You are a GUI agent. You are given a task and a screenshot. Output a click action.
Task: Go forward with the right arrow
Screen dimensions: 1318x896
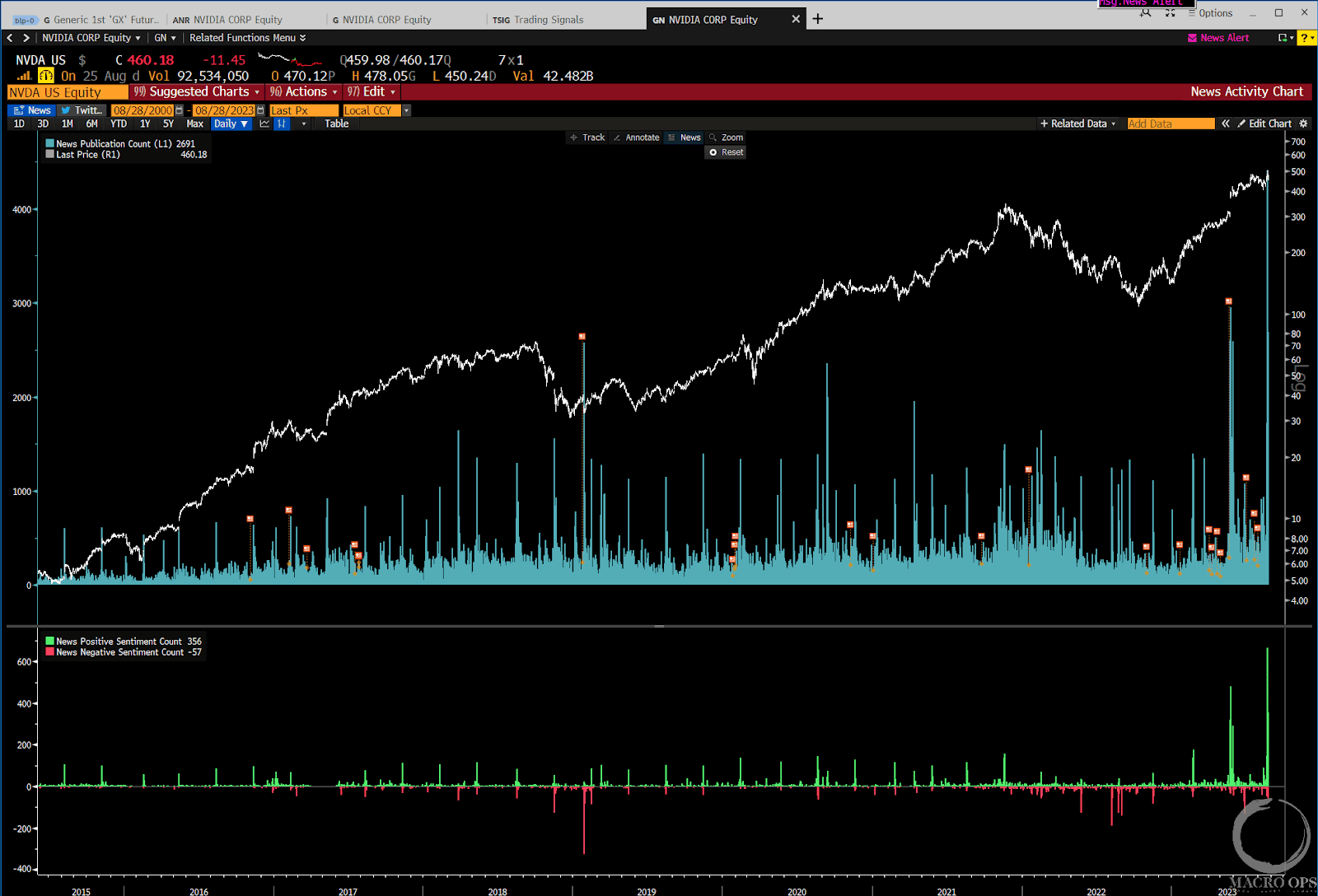click(x=26, y=38)
